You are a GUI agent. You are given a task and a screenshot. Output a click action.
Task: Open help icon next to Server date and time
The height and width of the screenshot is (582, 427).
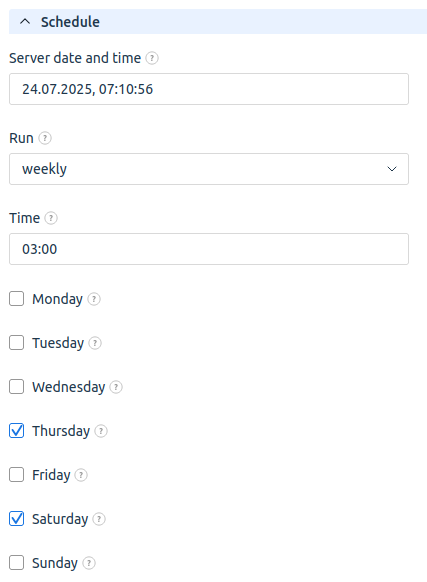(152, 58)
